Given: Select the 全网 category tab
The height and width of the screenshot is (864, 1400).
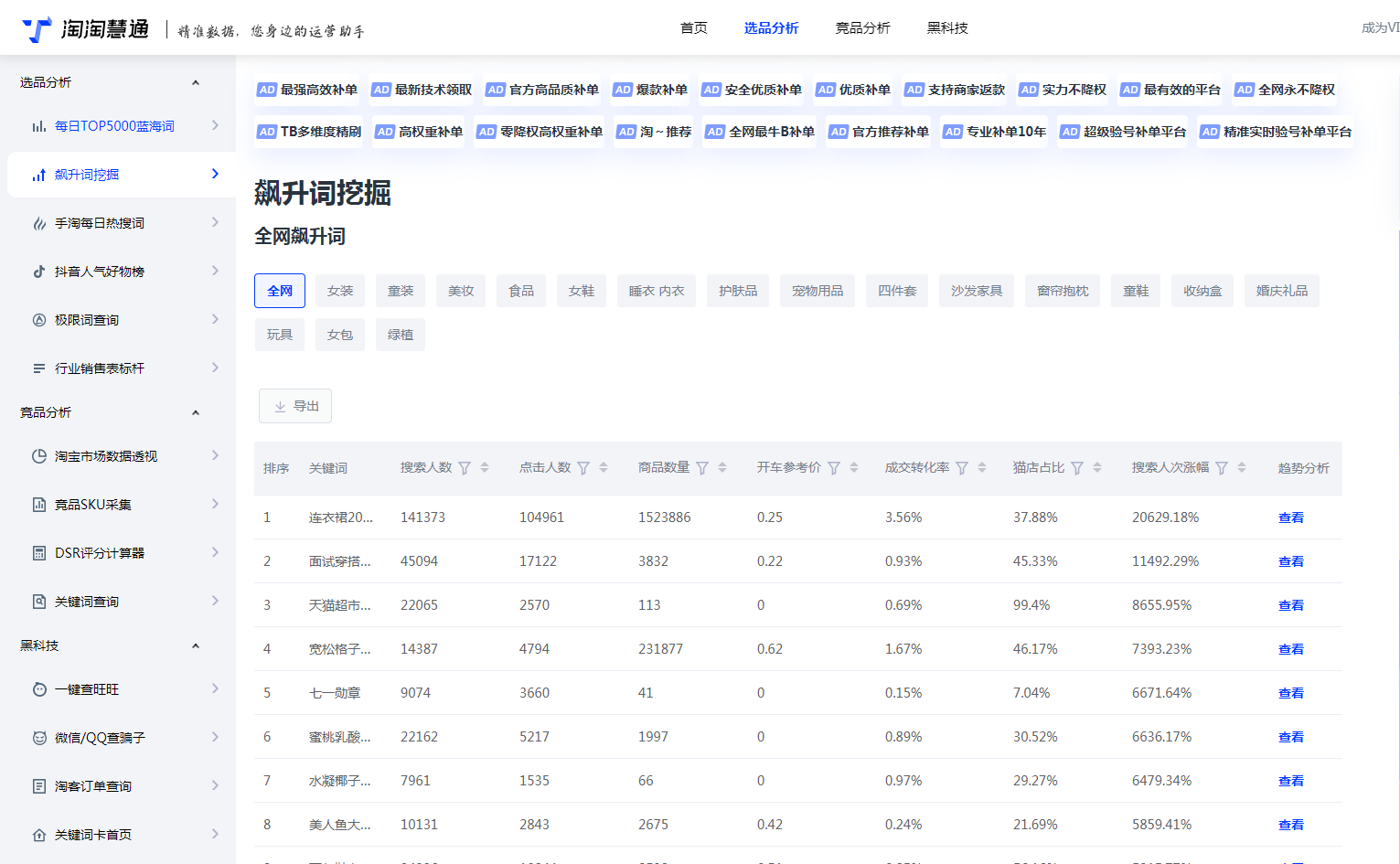Looking at the screenshot, I should click(280, 291).
